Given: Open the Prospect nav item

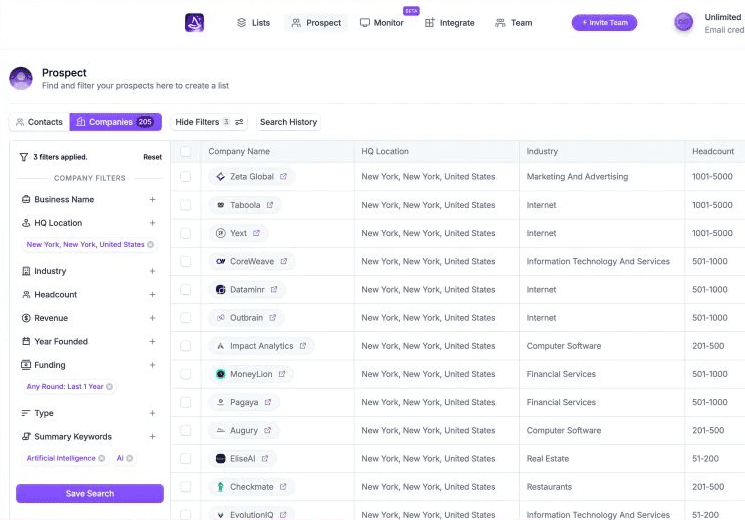Looking at the screenshot, I should coord(316,22).
